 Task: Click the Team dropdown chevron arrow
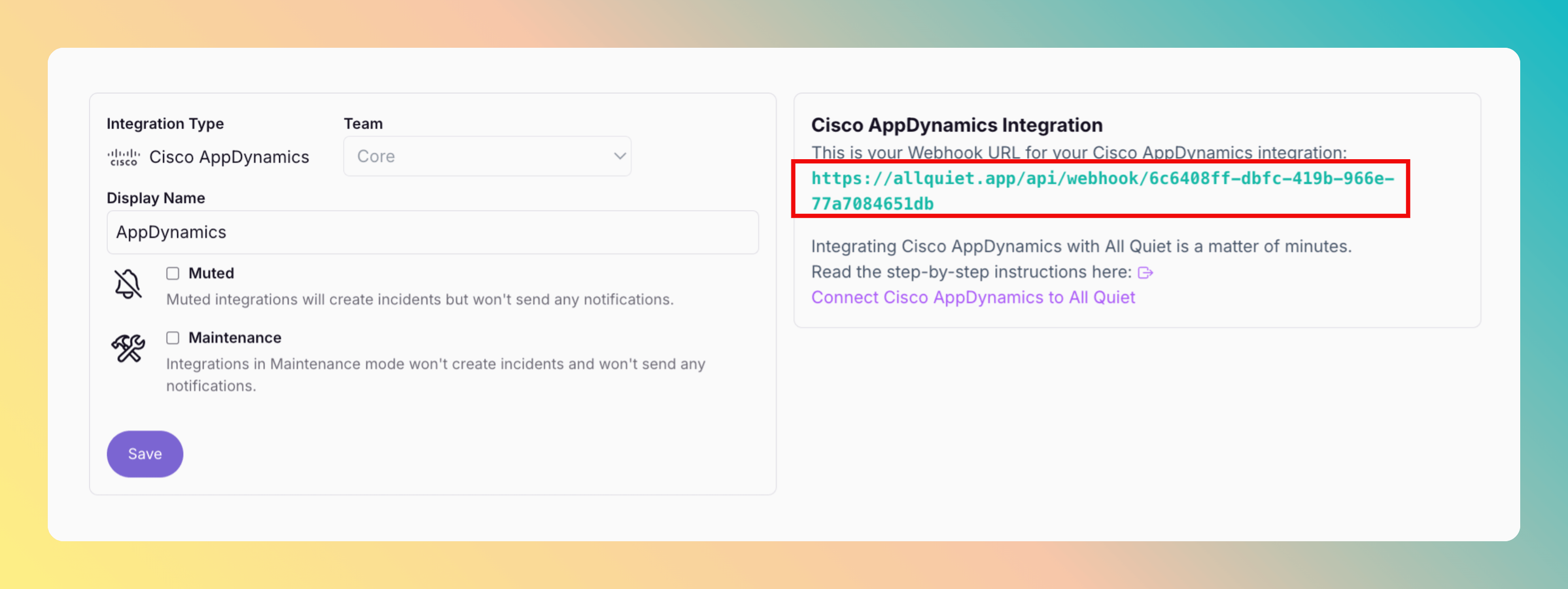(x=619, y=157)
